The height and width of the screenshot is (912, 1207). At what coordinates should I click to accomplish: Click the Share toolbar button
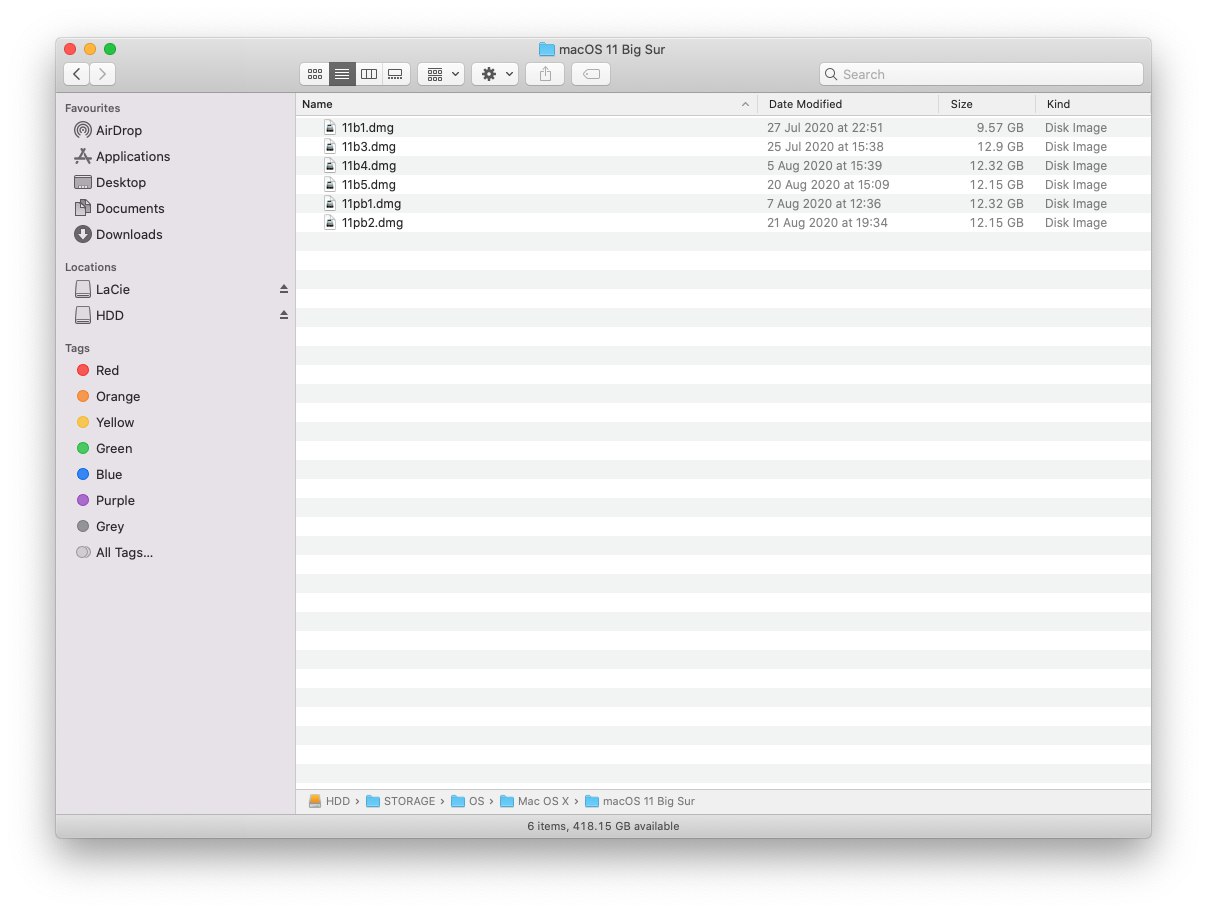pyautogui.click(x=545, y=74)
